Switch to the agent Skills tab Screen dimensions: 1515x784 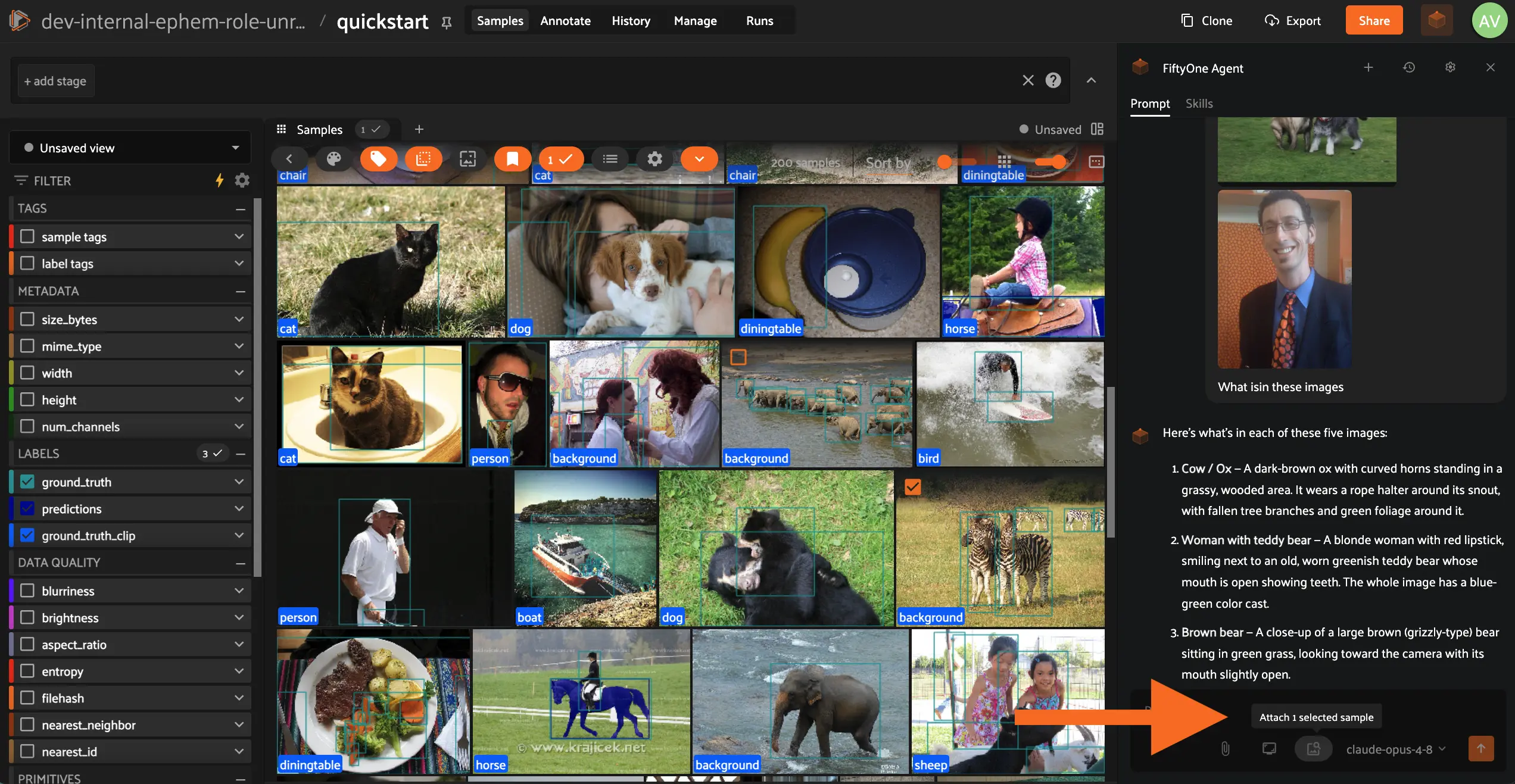coord(1199,104)
